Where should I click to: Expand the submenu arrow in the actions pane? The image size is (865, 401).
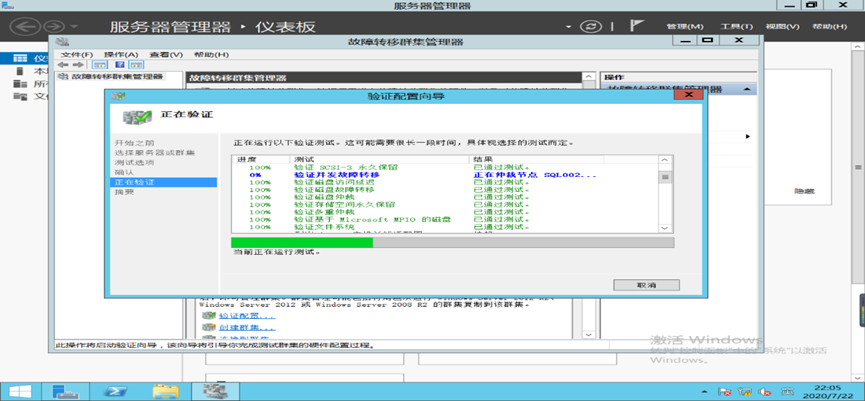[748, 136]
